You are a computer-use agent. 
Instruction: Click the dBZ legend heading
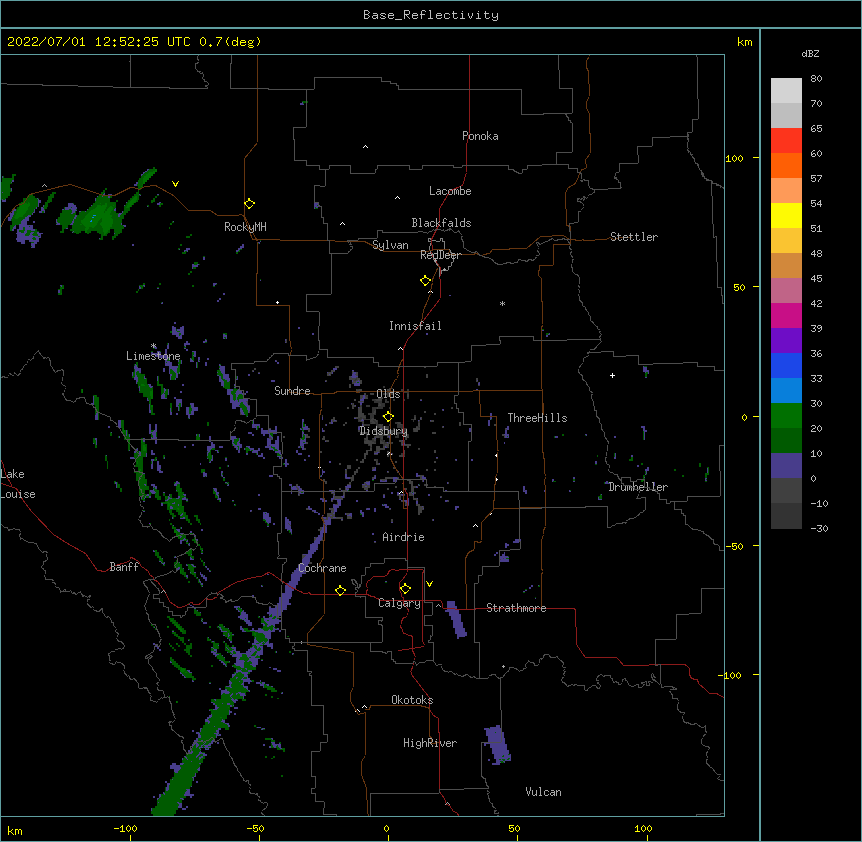click(810, 54)
